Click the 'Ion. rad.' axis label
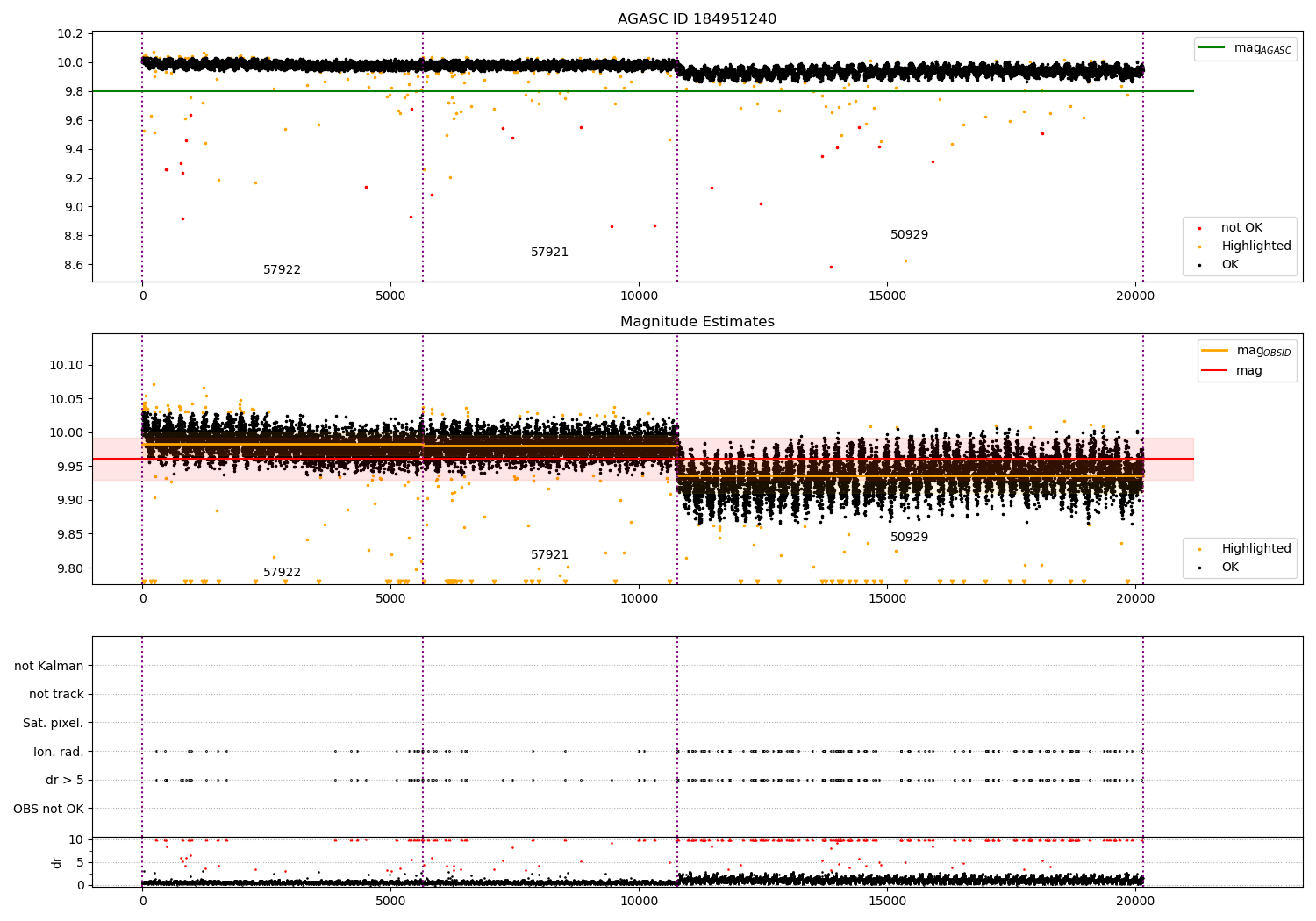The height and width of the screenshot is (921, 1316). tap(59, 752)
